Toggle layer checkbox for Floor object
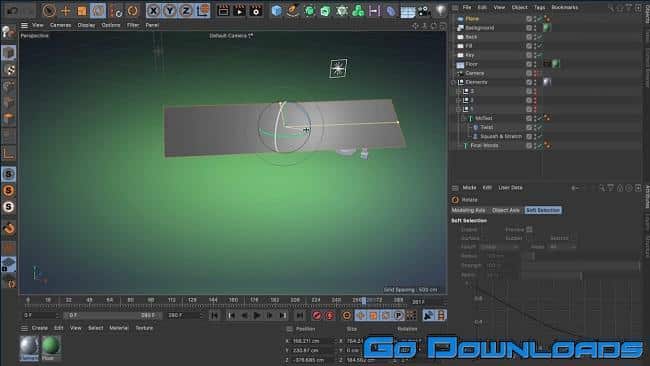Screen dimensions: 650x366 tap(529, 64)
